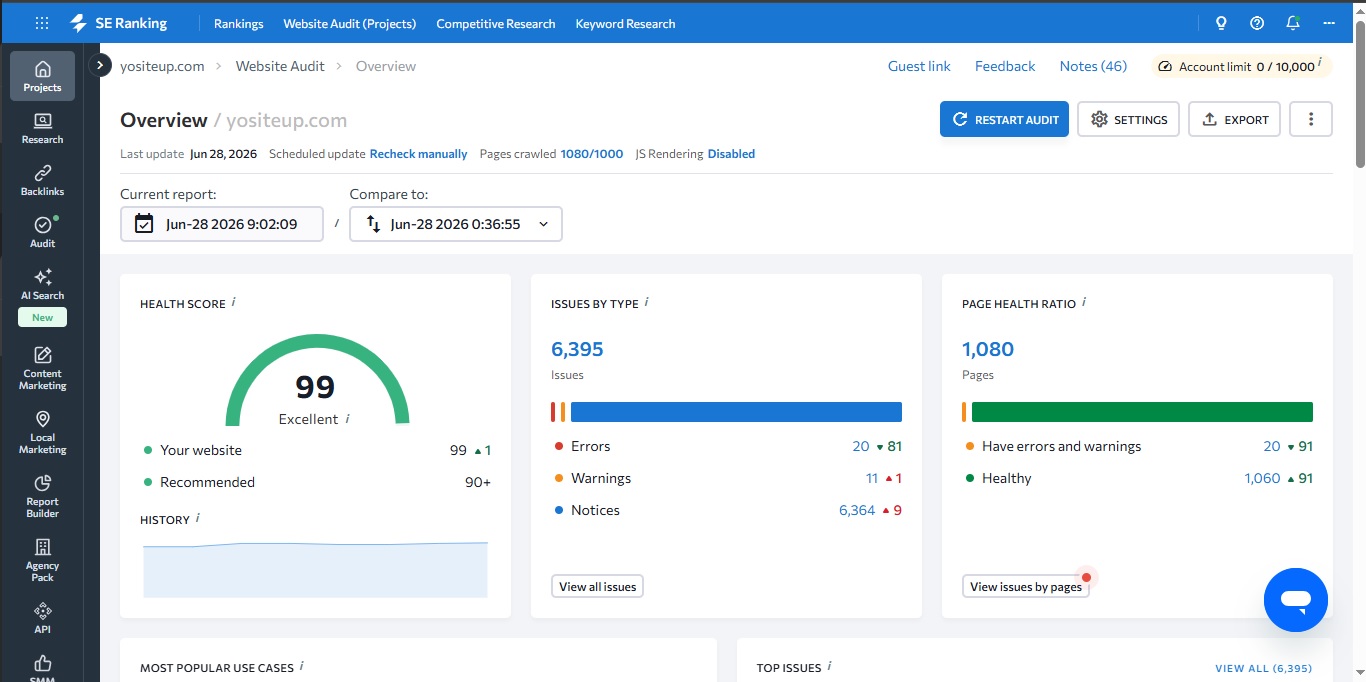
Task: Open the apps grid menu icon
Action: tap(42, 23)
